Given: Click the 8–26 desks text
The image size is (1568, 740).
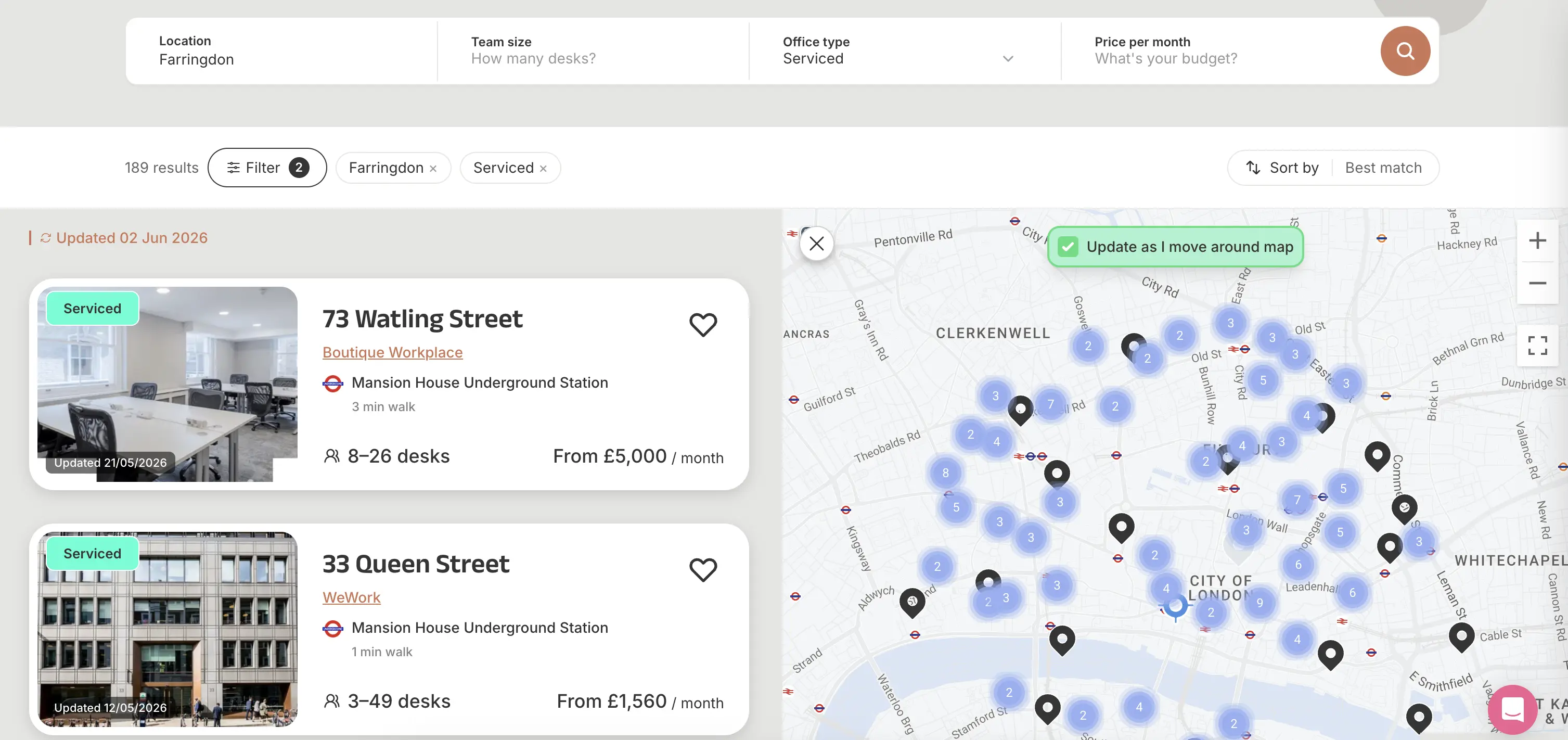Looking at the screenshot, I should (x=398, y=456).
